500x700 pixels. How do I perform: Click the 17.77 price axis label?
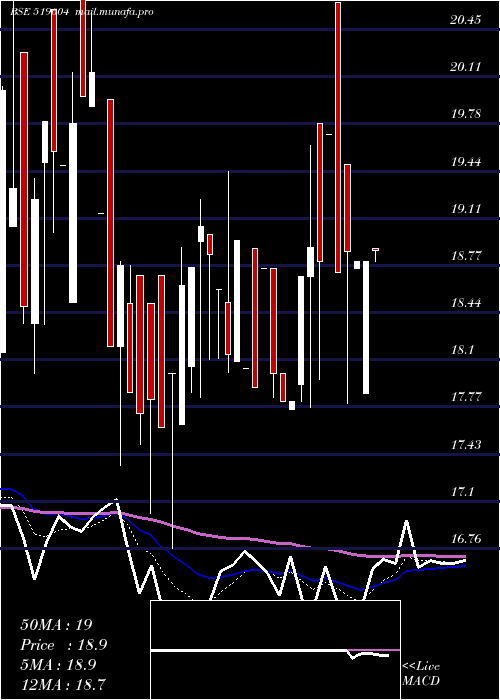[x=466, y=397]
